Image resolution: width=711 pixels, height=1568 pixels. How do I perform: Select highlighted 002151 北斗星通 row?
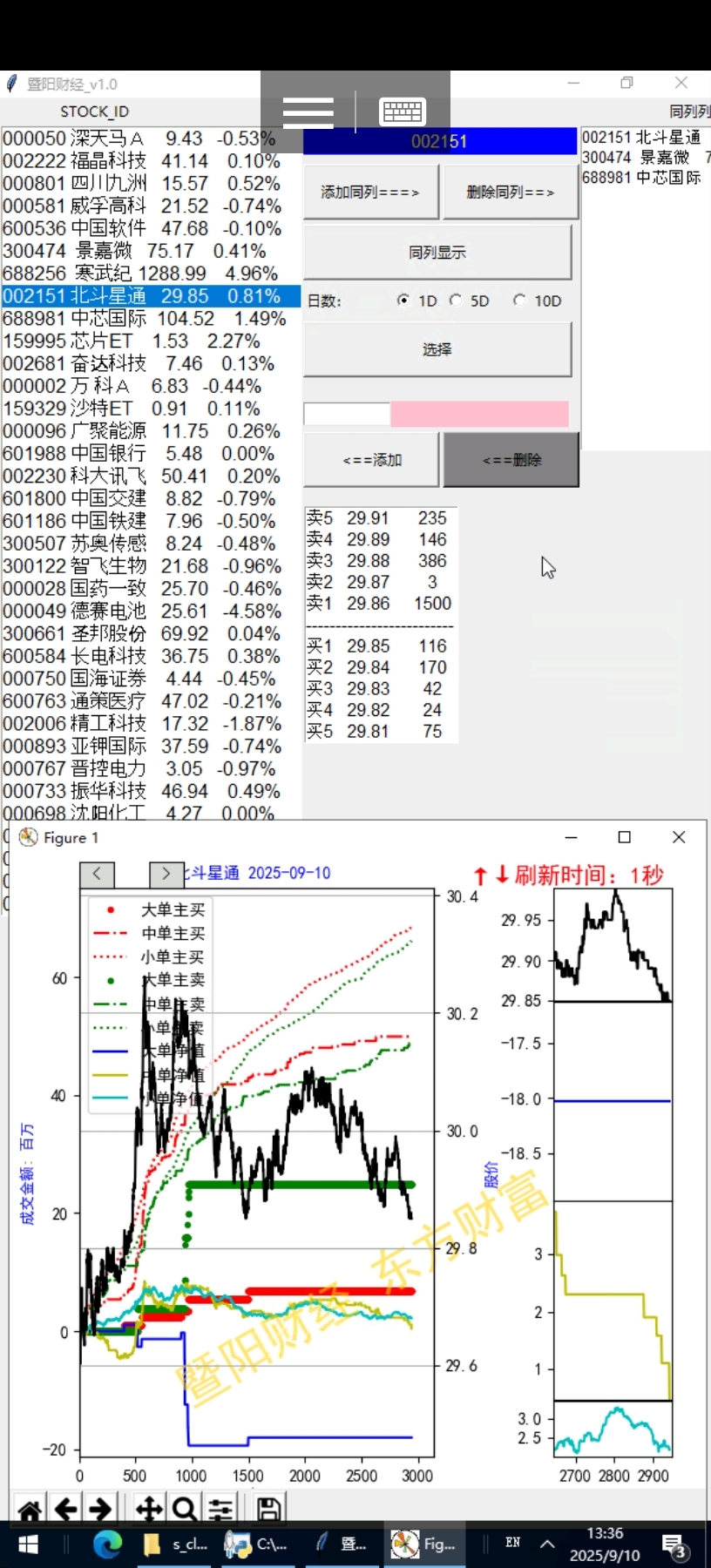(151, 296)
